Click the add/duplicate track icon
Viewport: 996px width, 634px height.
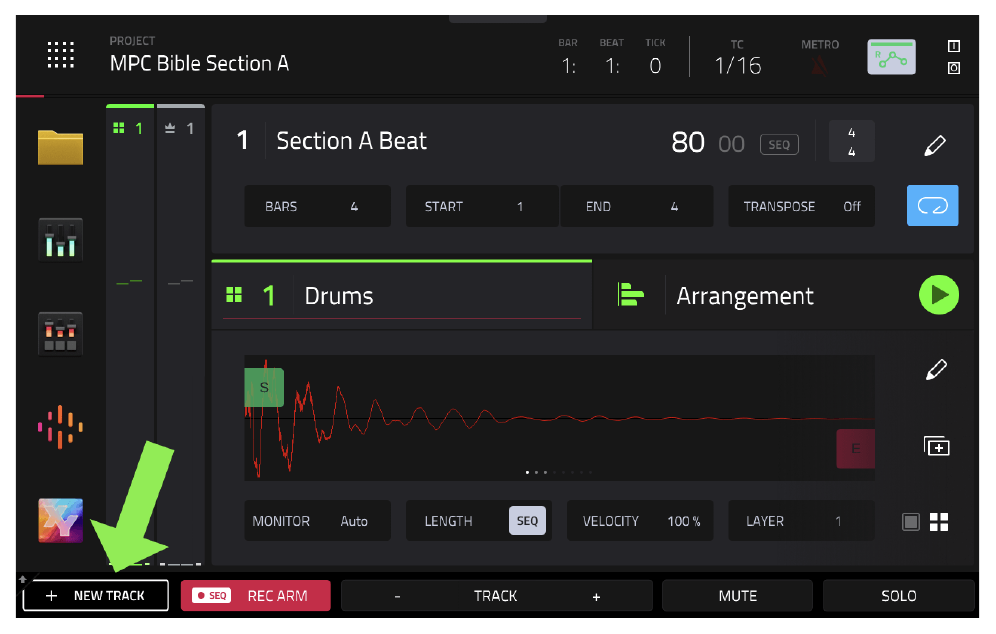(936, 446)
